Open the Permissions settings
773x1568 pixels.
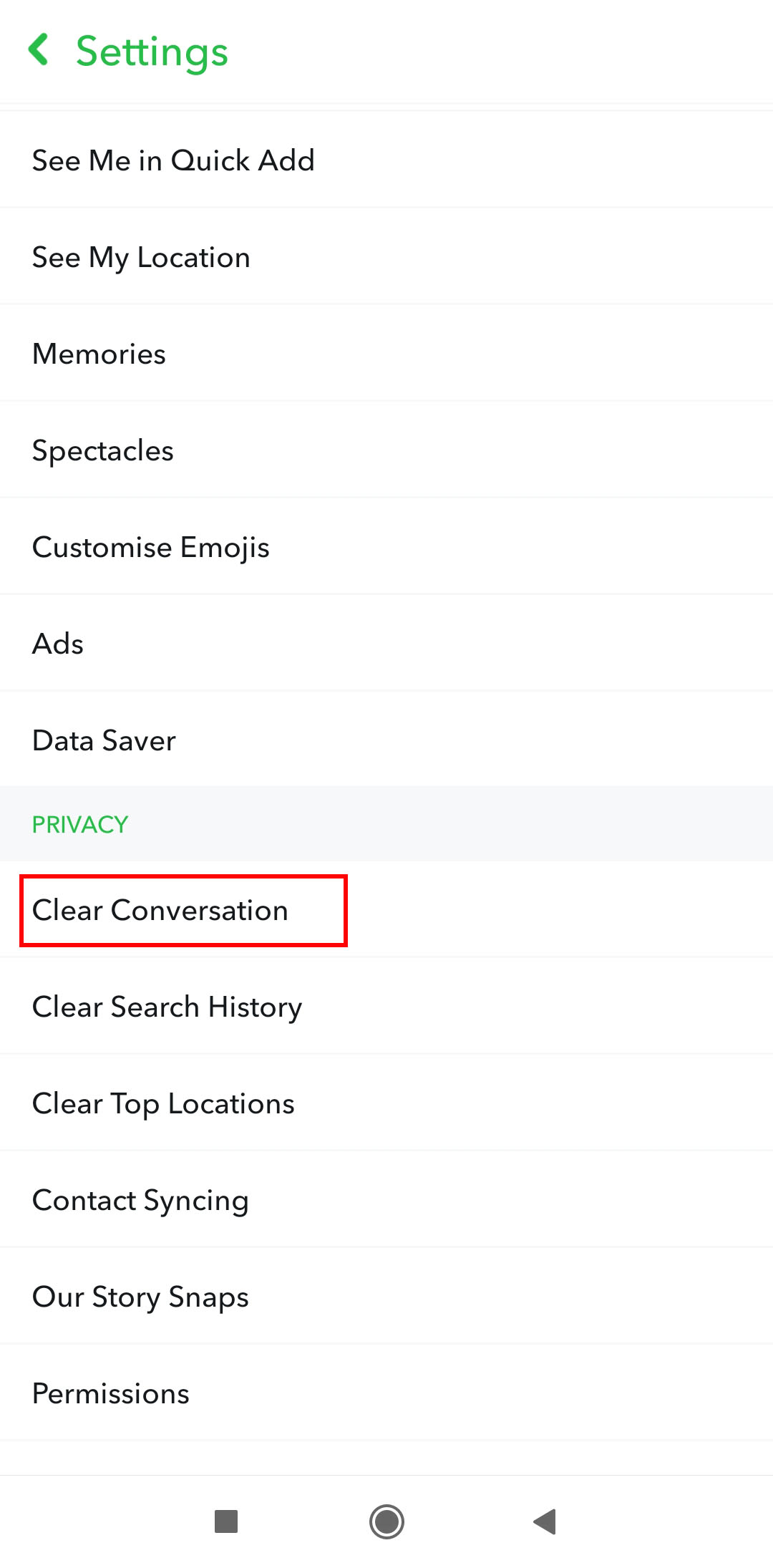(x=386, y=1393)
